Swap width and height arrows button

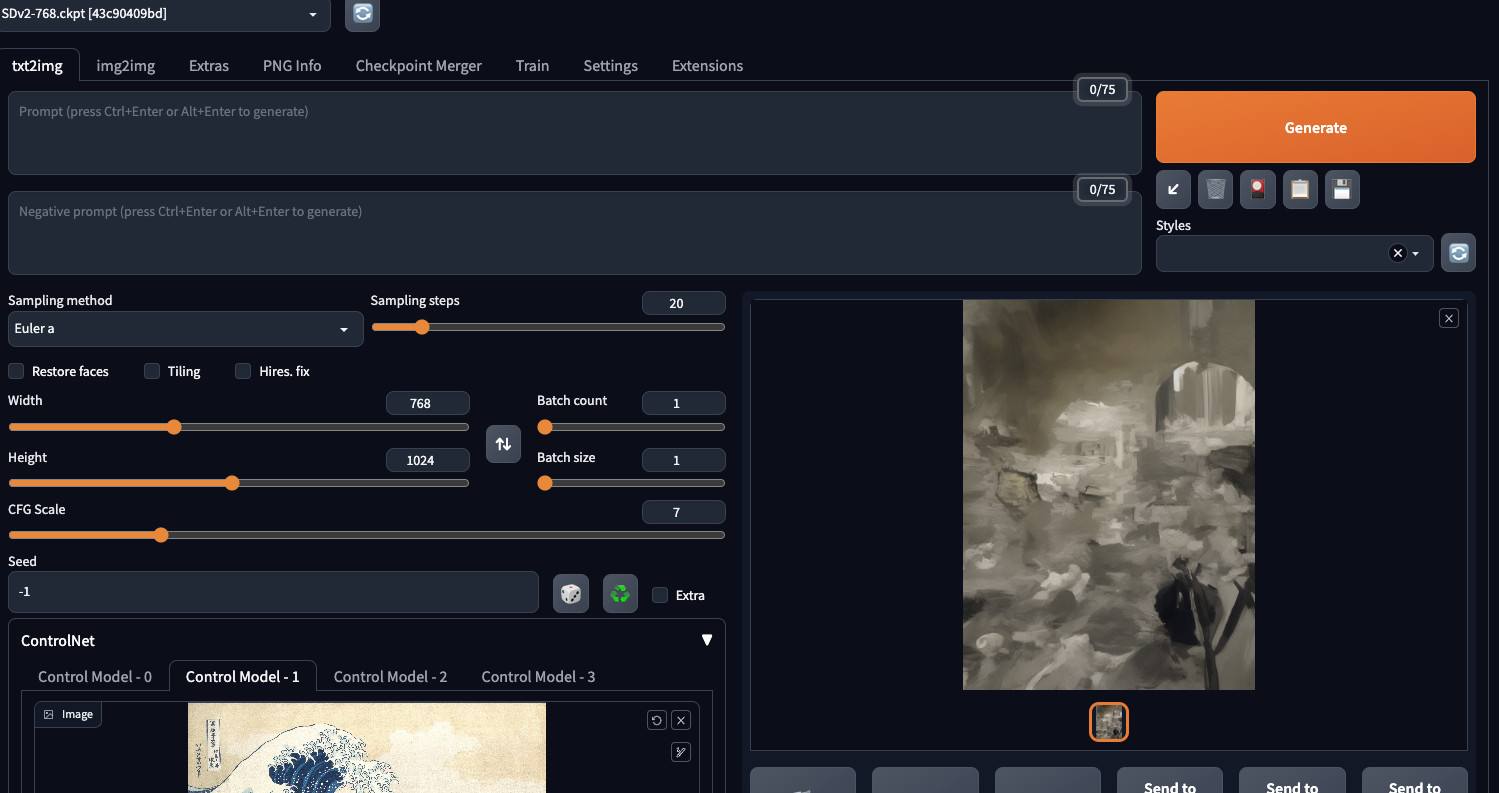(x=504, y=444)
